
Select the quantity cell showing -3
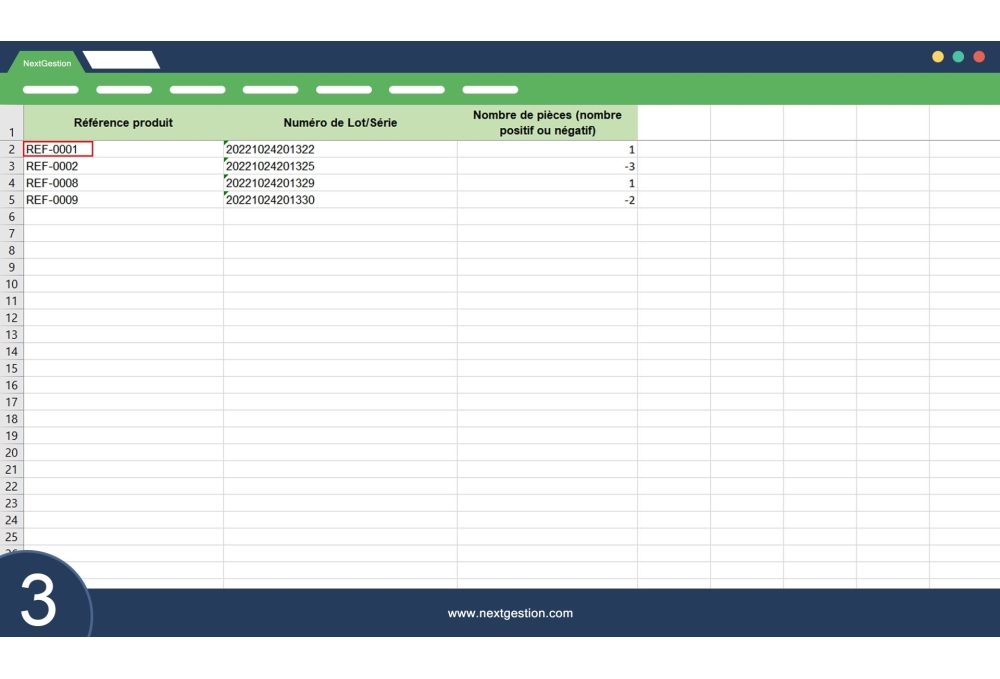[547, 167]
